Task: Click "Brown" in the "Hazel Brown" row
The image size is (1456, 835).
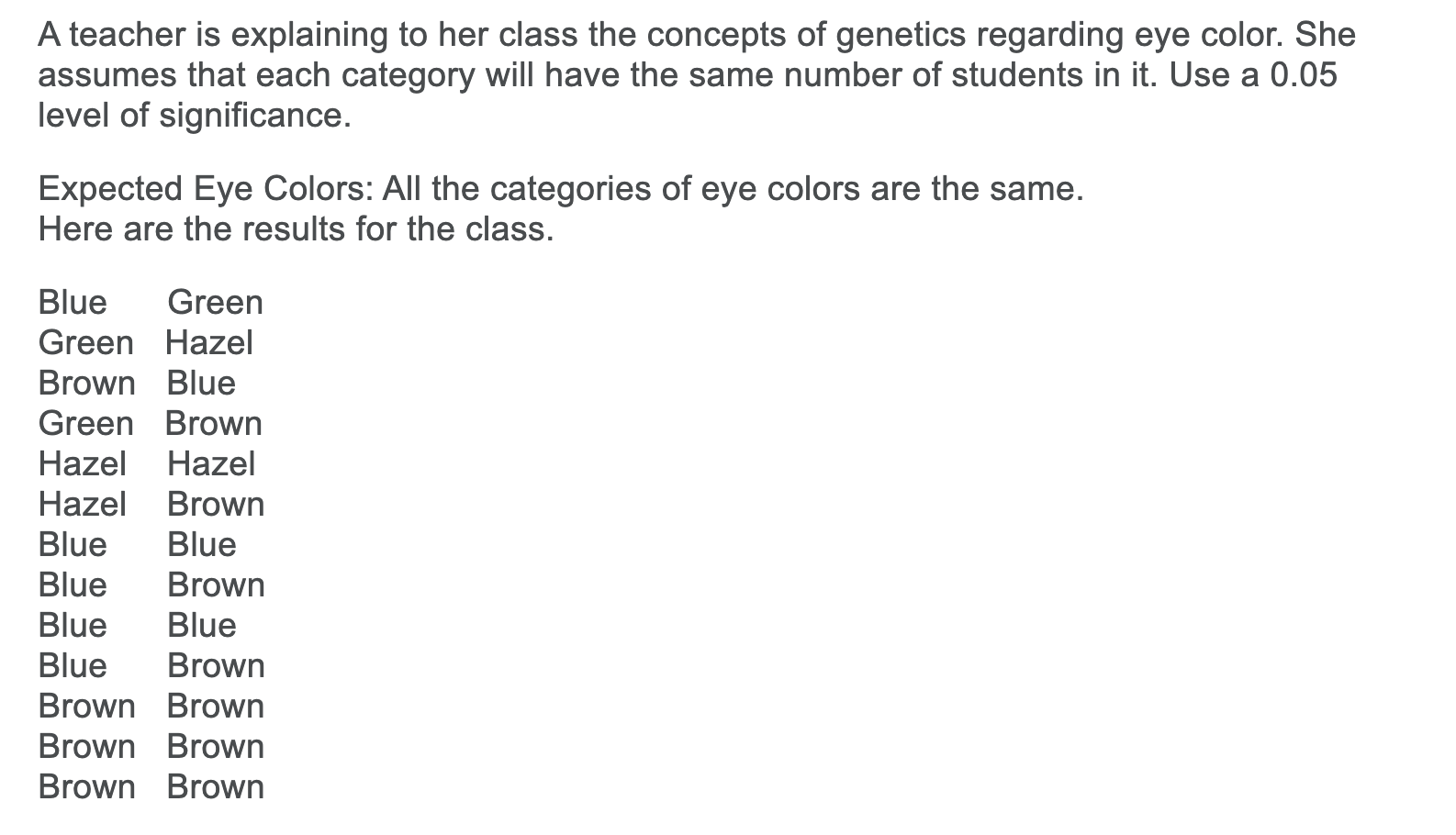Action: tap(216, 505)
